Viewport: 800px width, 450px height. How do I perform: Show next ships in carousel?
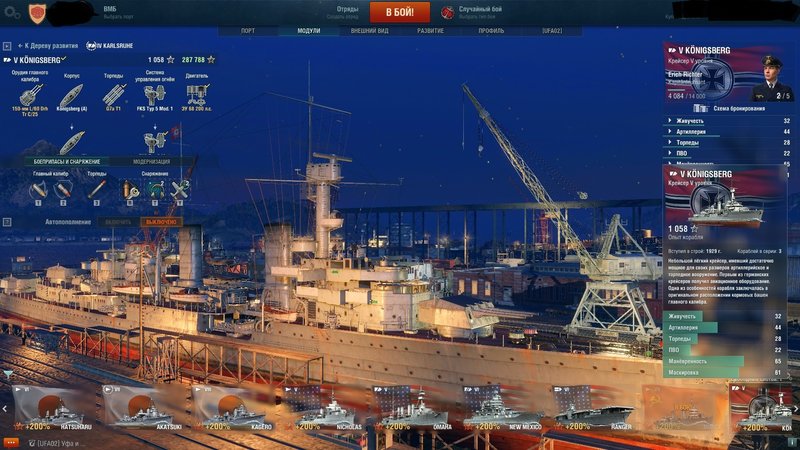(795, 409)
